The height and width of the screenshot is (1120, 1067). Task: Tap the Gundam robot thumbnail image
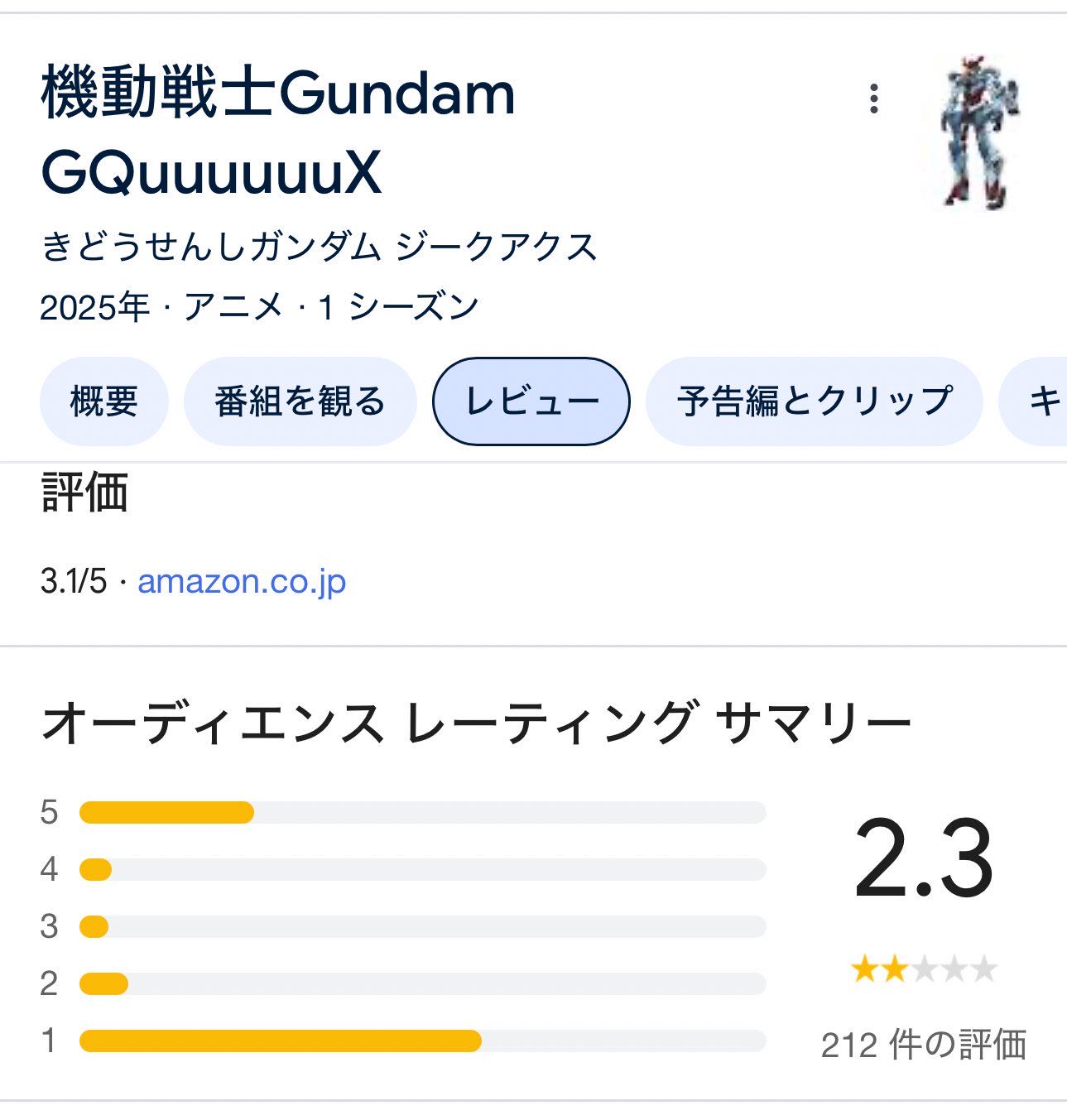981,132
